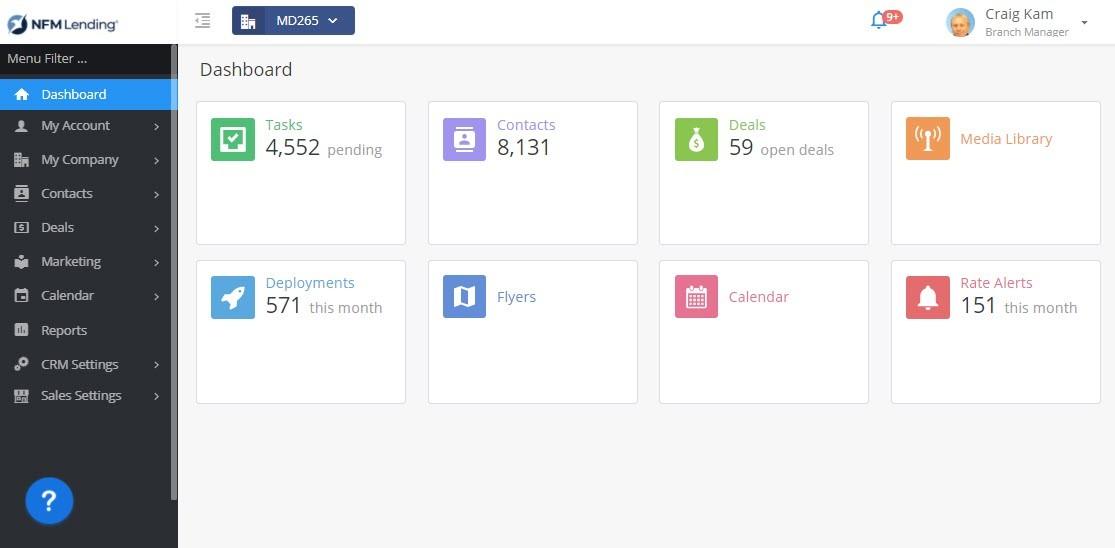Expand My Company submenu chevron
The height and width of the screenshot is (548, 1115).
coord(156,161)
